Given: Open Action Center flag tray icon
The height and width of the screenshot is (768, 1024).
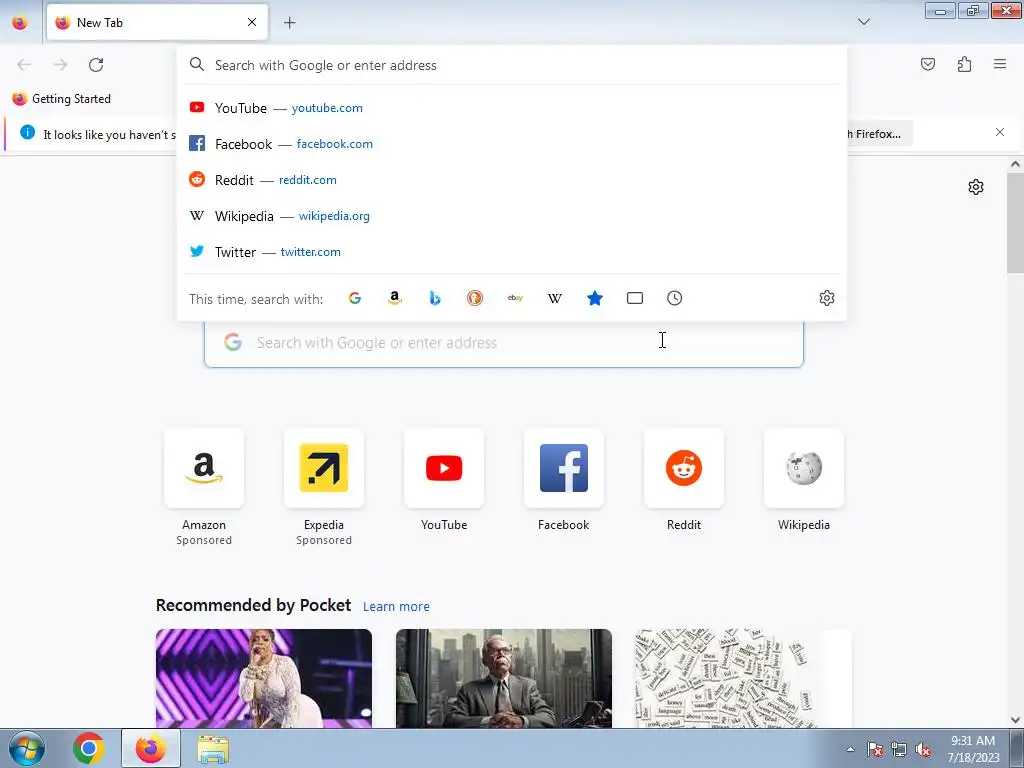Looking at the screenshot, I should tap(875, 750).
